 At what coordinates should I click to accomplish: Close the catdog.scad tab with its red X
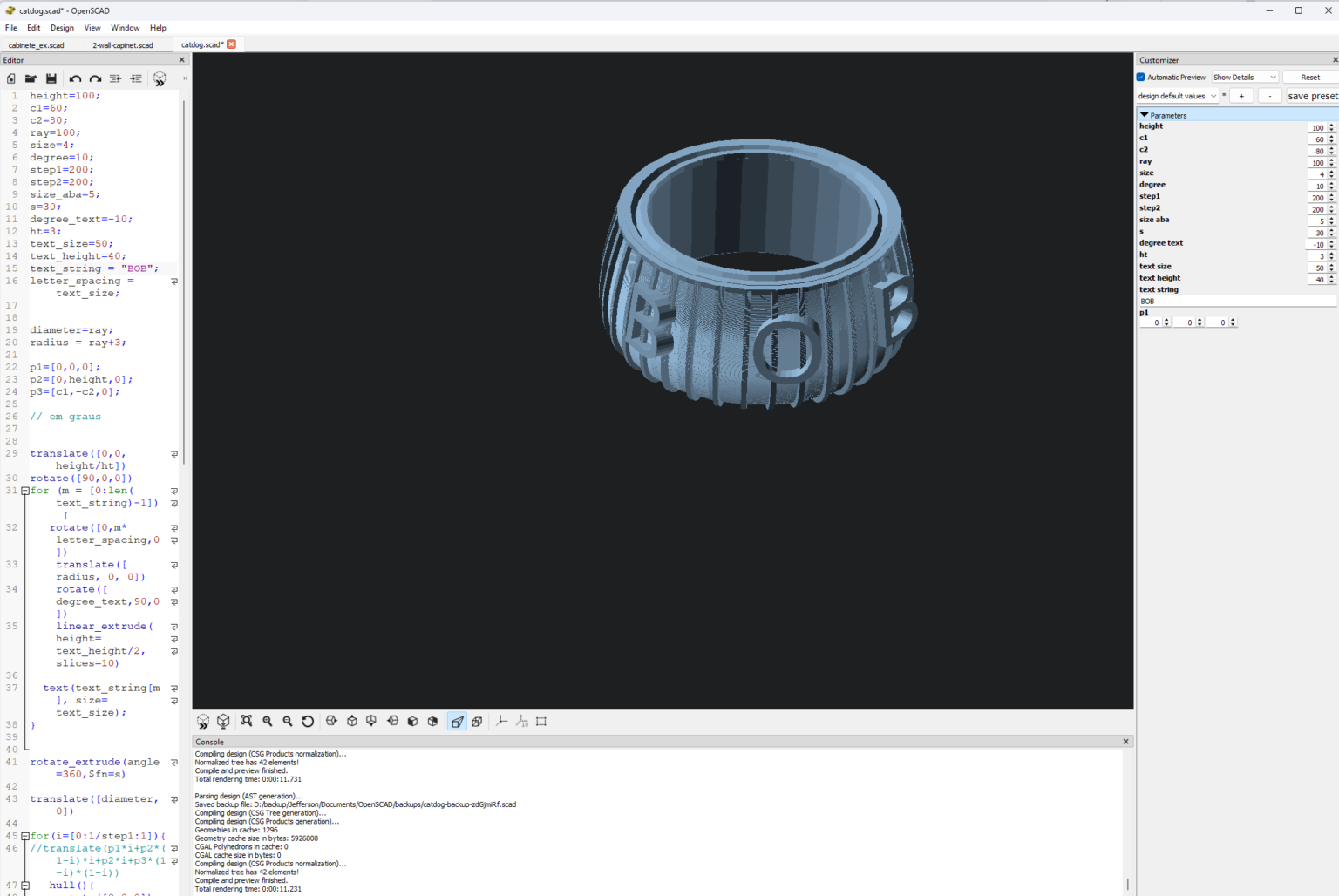click(231, 44)
